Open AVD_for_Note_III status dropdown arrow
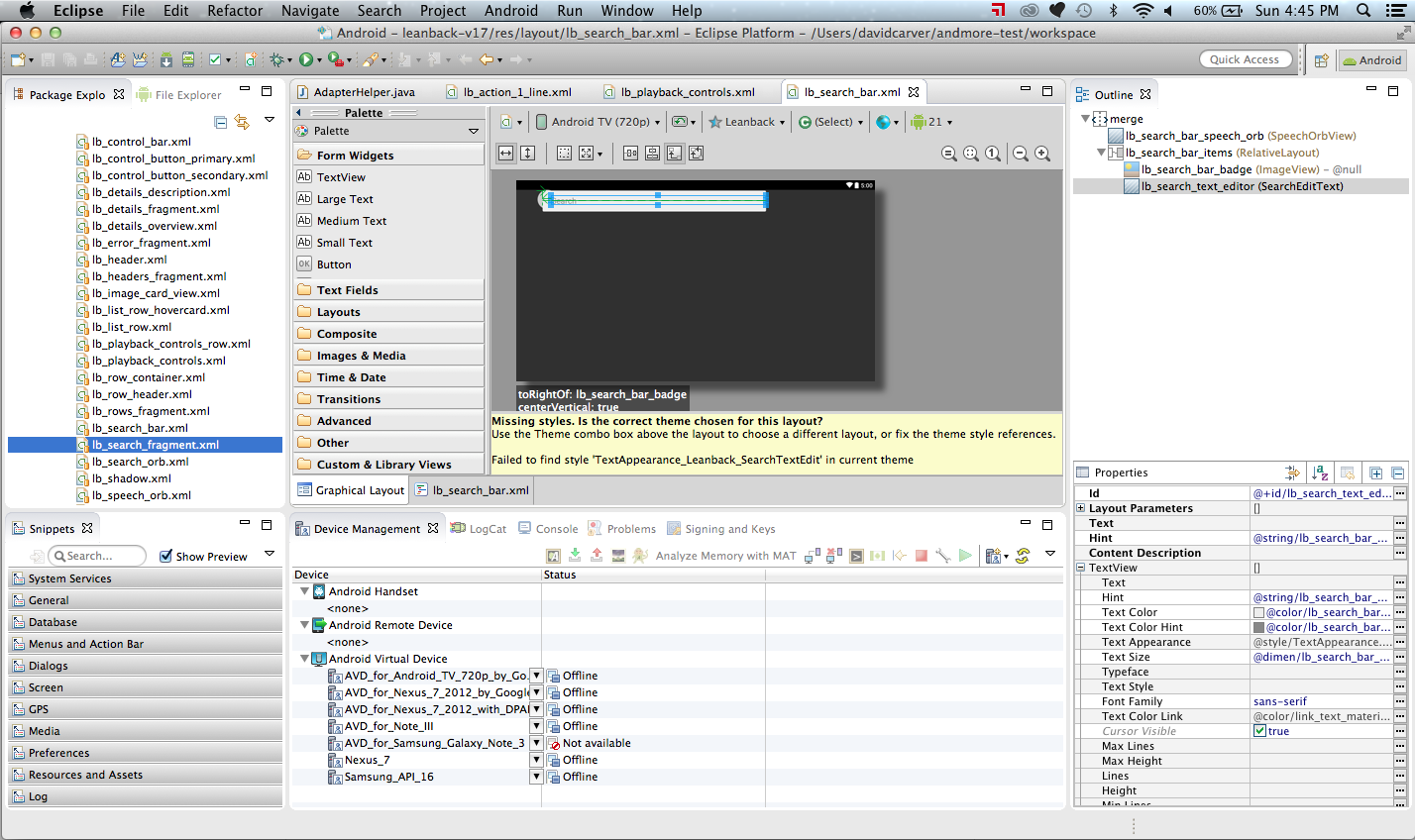 536,726
